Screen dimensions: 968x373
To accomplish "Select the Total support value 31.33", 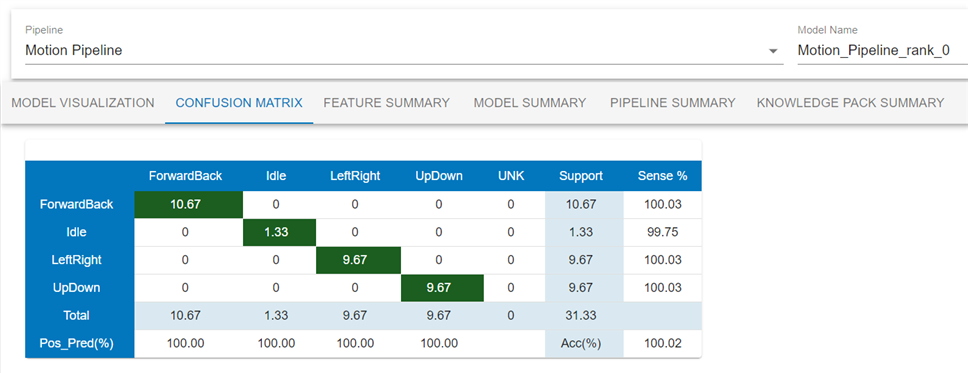I will (x=581, y=316).
